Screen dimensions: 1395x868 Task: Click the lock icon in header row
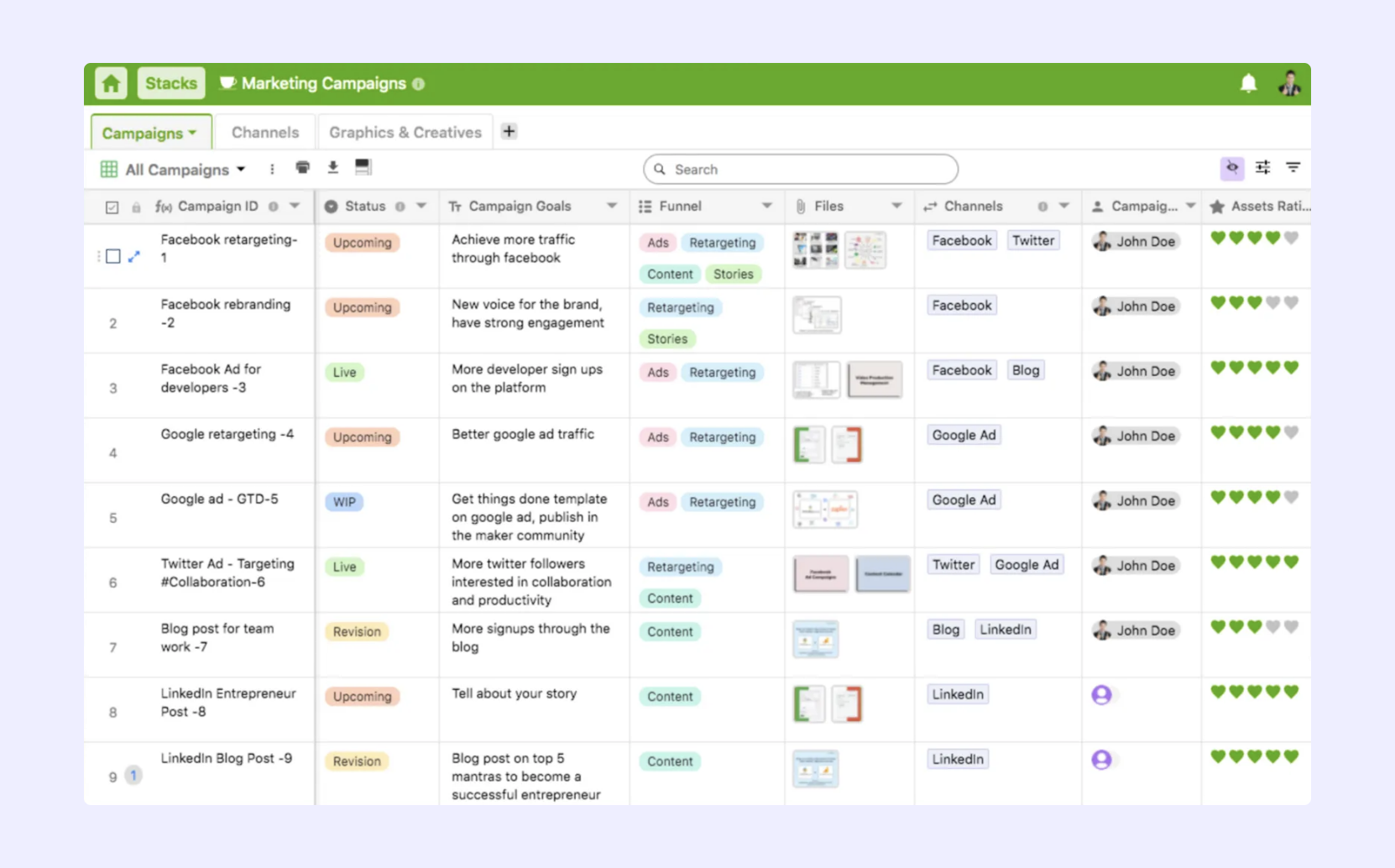(x=136, y=207)
